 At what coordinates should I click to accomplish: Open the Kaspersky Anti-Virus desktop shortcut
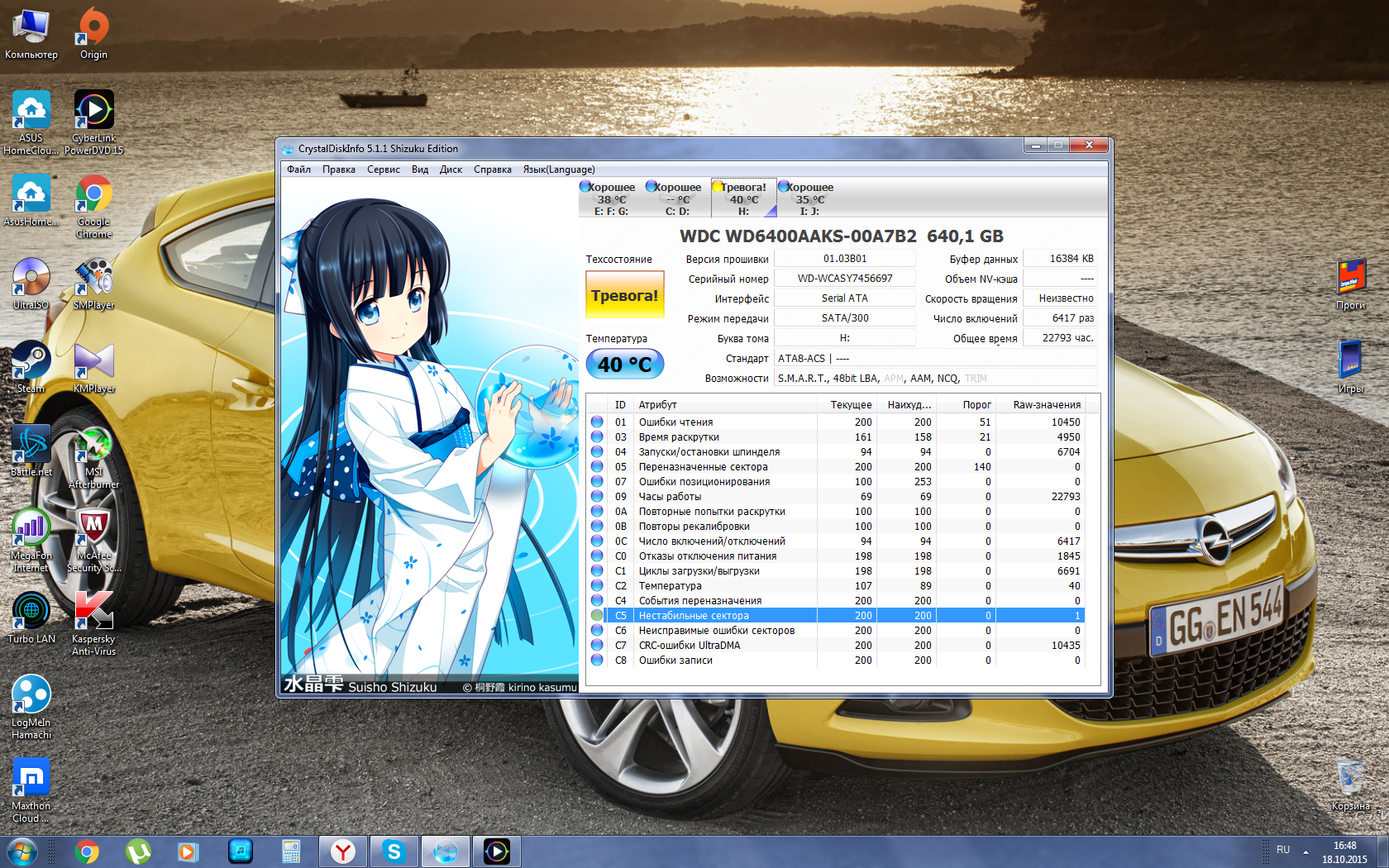(93, 624)
